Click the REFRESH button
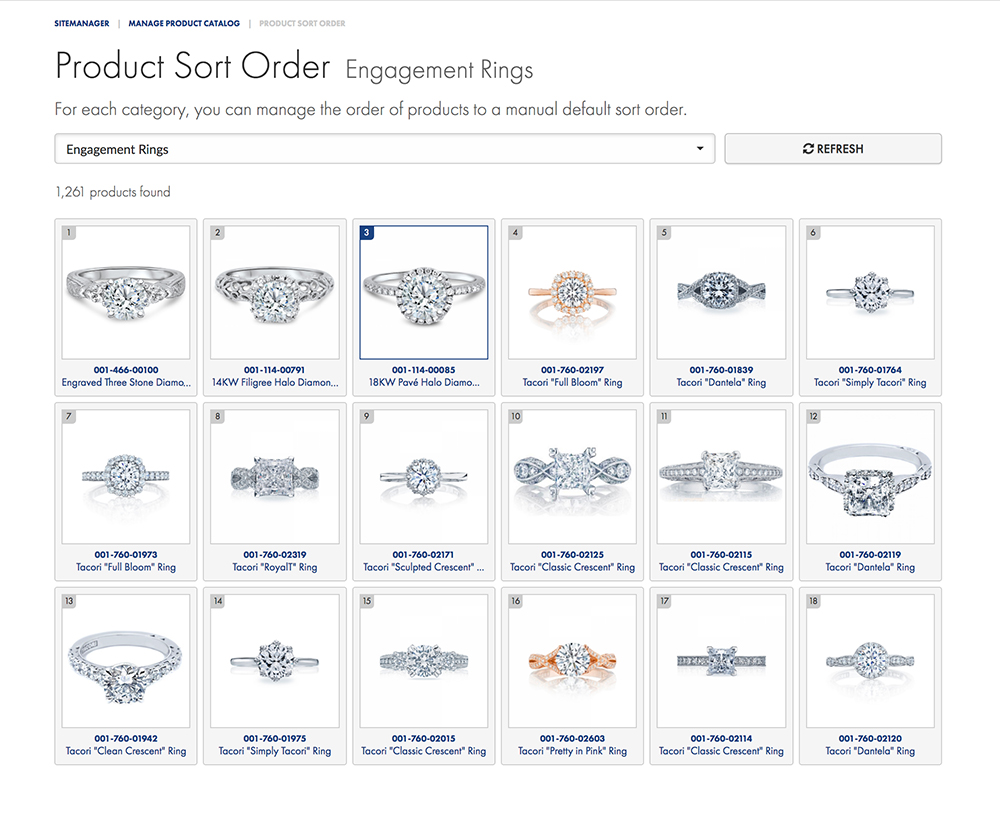1000x815 pixels. coord(833,148)
